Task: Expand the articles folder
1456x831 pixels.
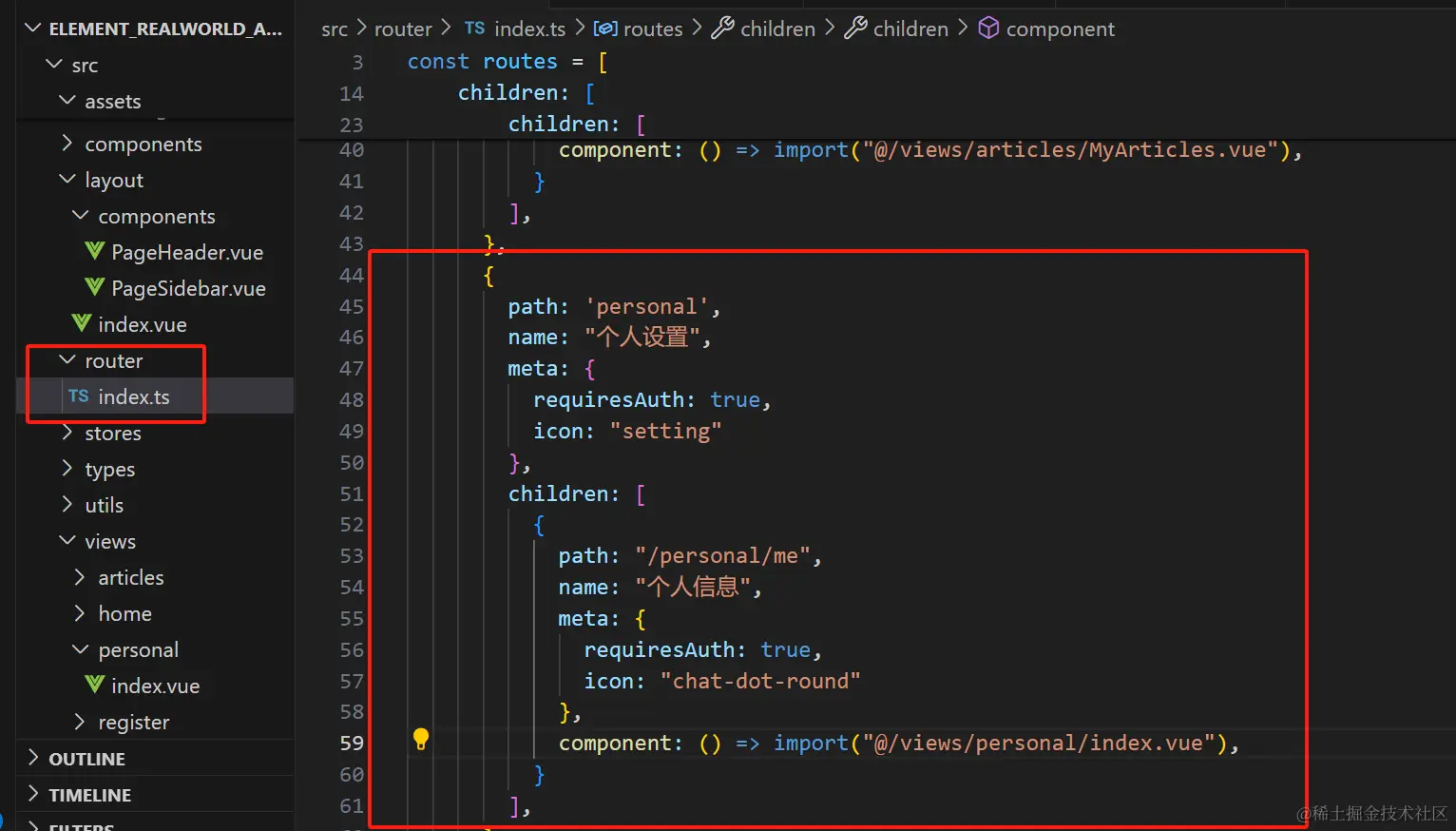Action: point(81,577)
